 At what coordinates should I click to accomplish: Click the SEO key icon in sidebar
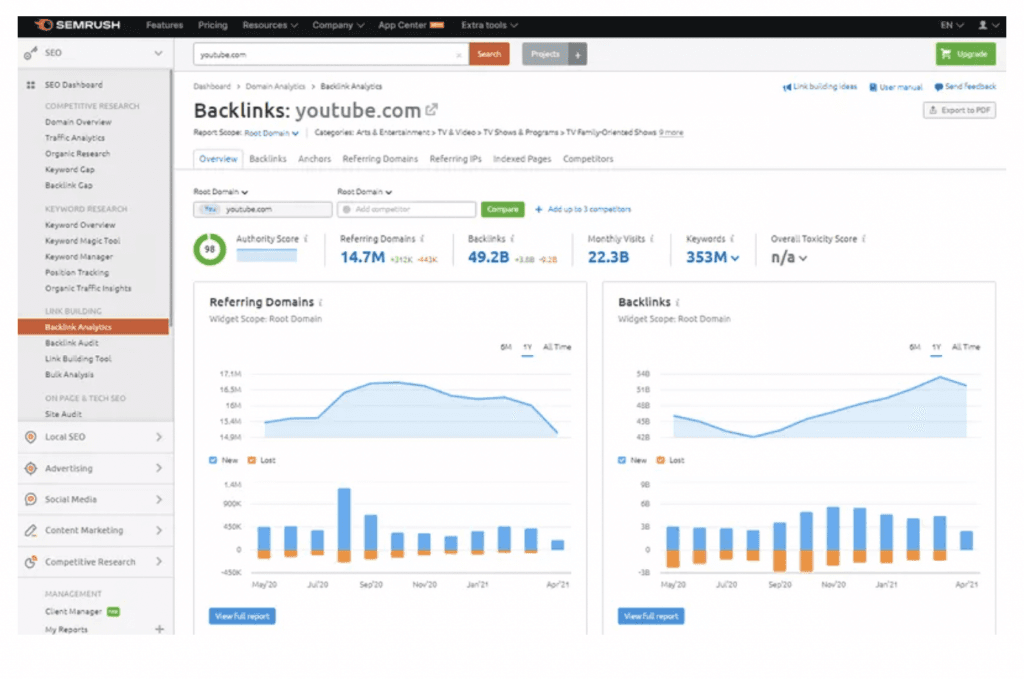pyautogui.click(x=30, y=54)
